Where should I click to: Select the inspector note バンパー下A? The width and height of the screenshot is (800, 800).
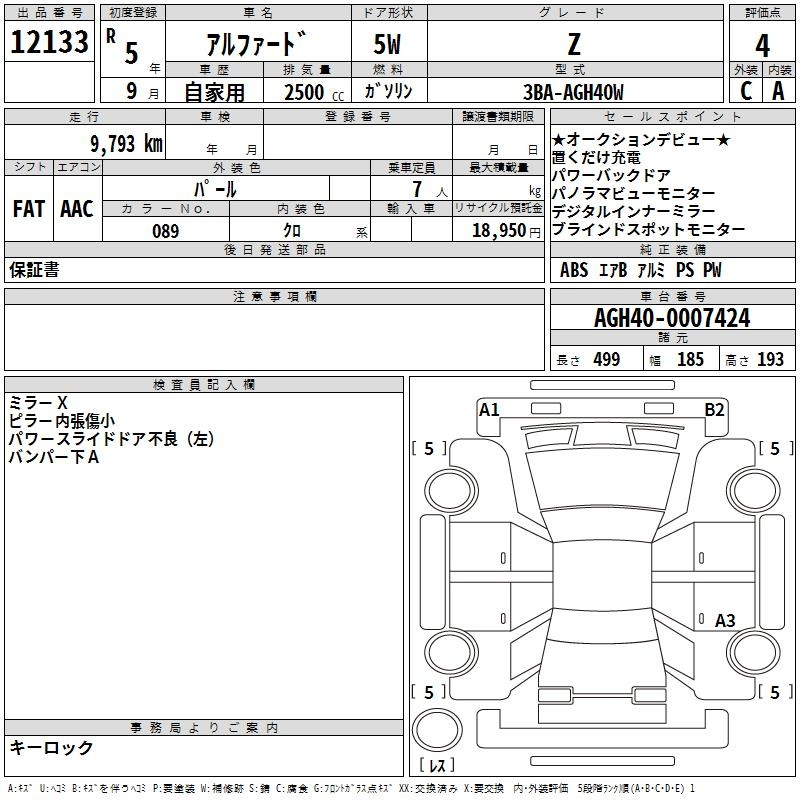[x=54, y=457]
